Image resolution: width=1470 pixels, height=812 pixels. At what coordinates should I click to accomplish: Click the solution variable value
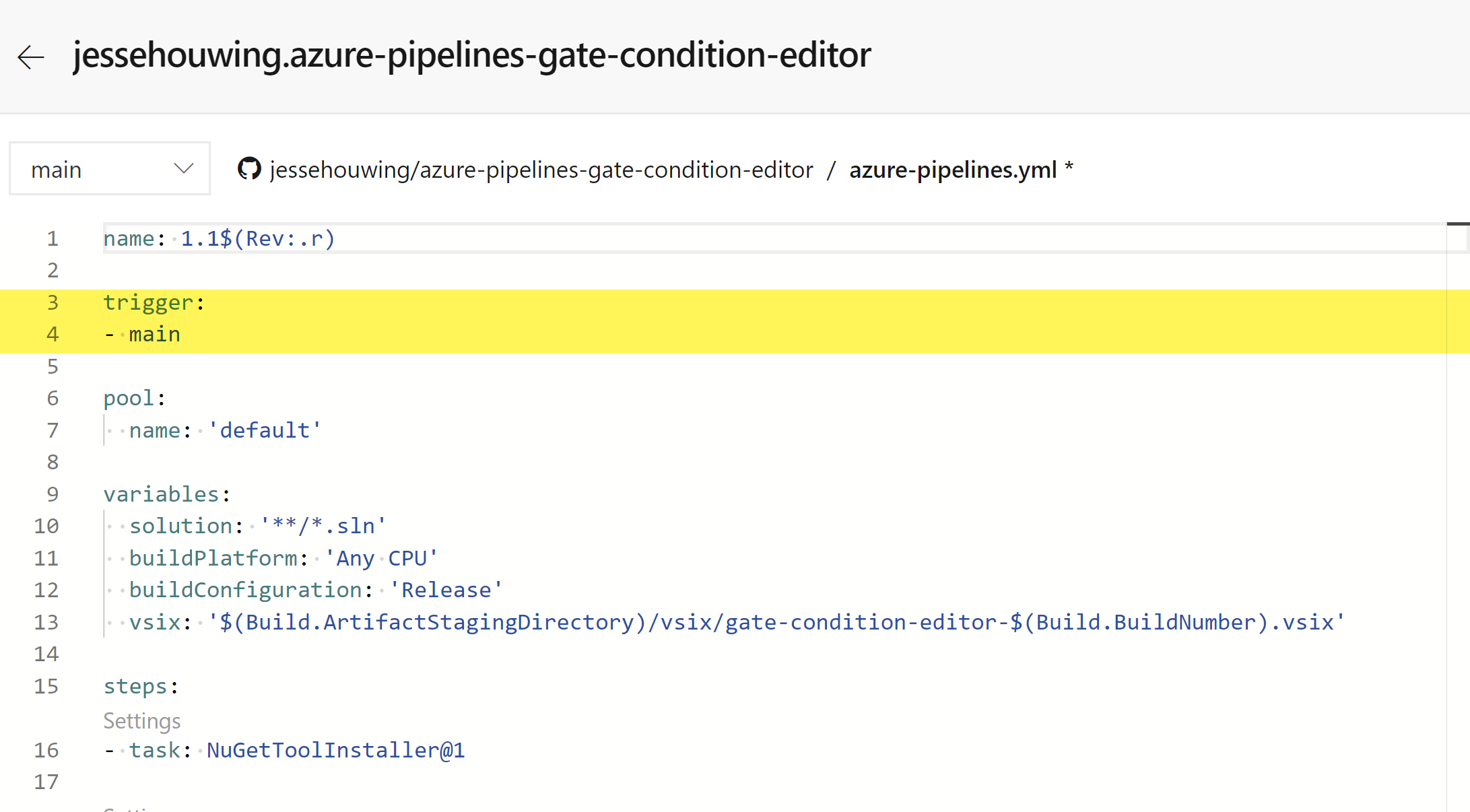point(323,526)
